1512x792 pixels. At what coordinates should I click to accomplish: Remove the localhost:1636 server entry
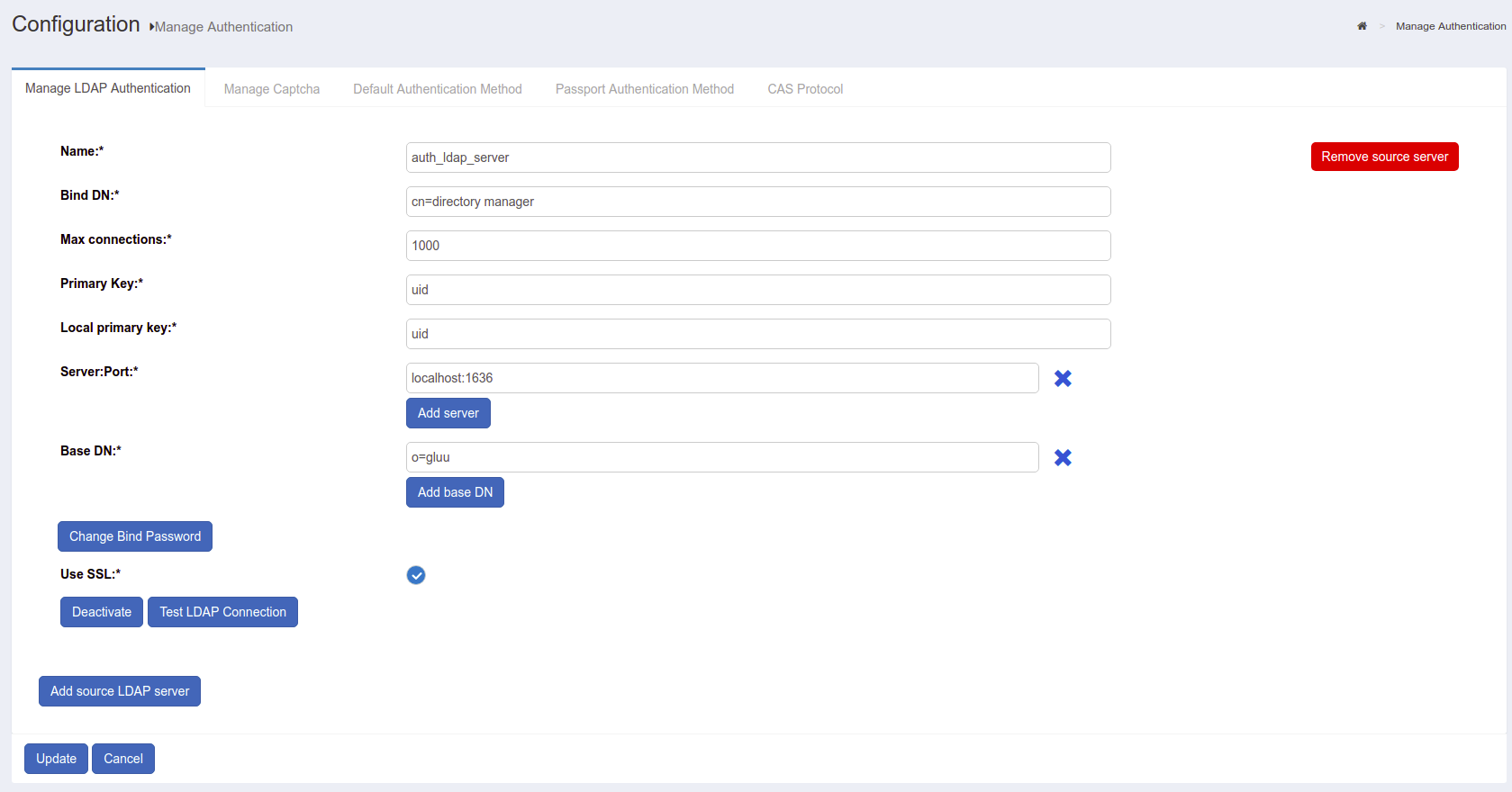[1063, 379]
